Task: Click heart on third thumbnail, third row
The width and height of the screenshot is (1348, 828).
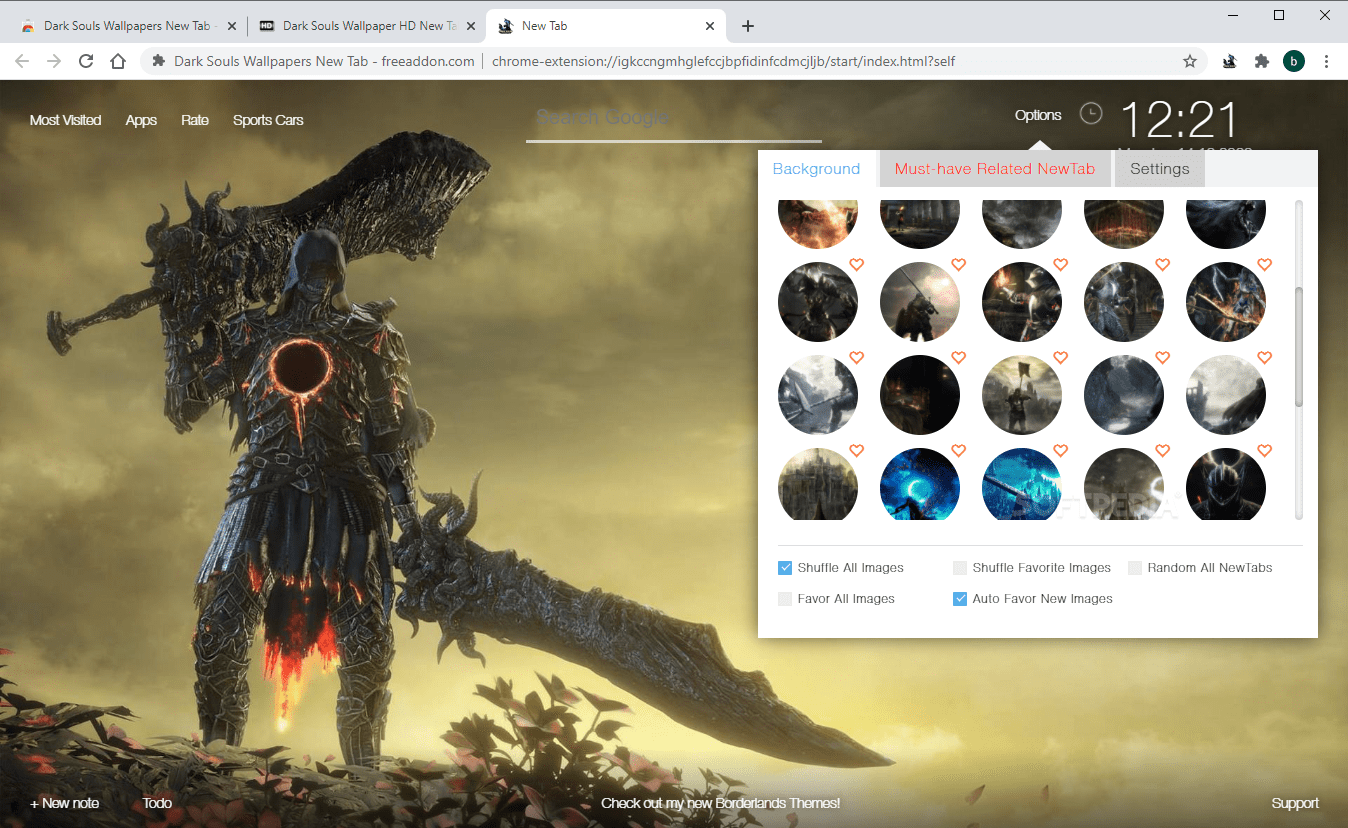Action: [x=1060, y=358]
